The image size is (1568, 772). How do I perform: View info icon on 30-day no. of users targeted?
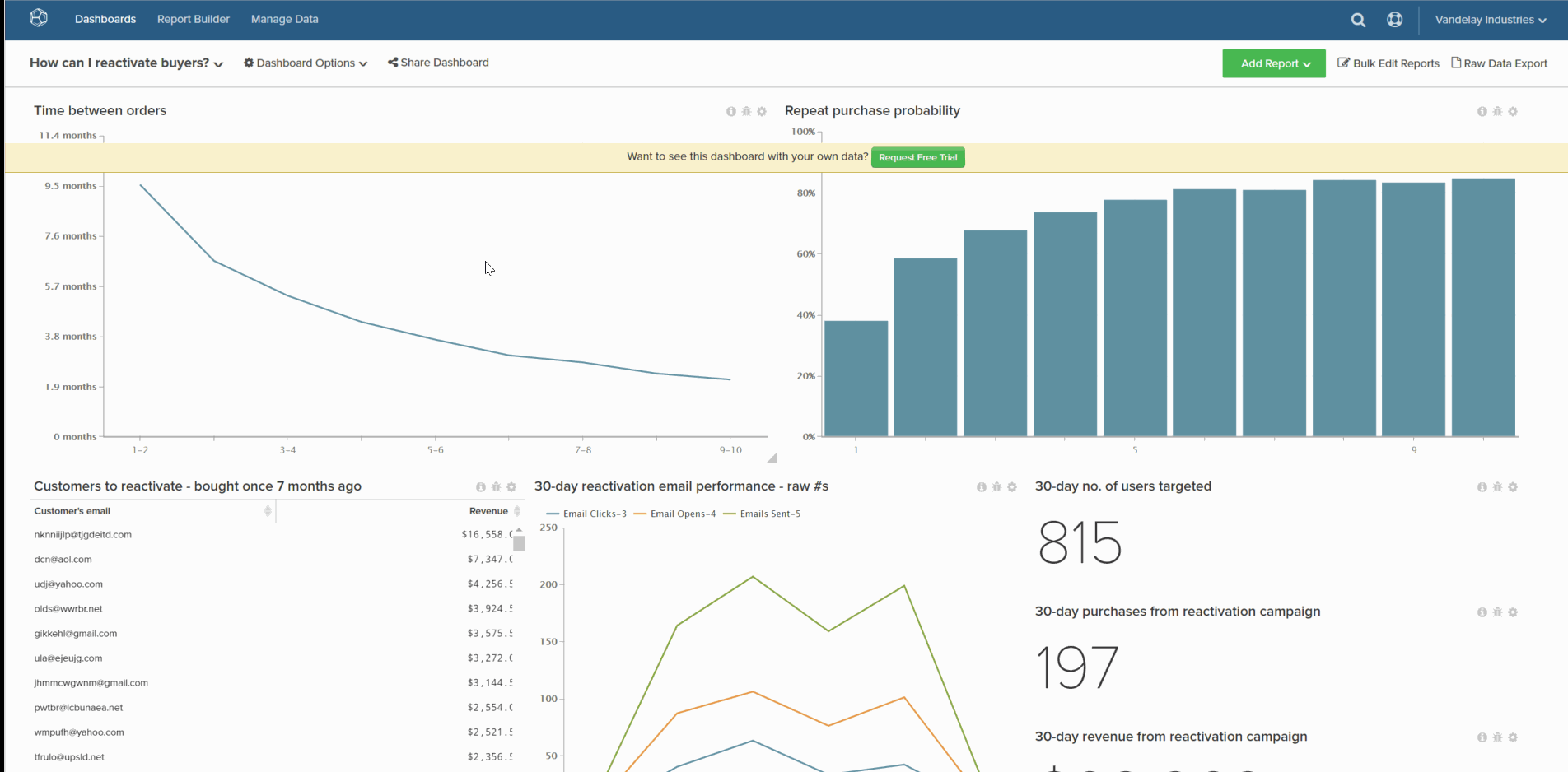point(1482,486)
